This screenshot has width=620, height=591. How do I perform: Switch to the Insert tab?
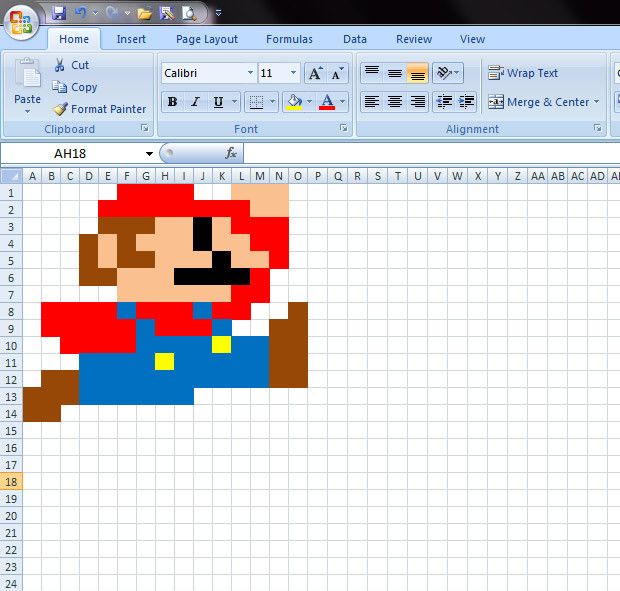(x=131, y=39)
